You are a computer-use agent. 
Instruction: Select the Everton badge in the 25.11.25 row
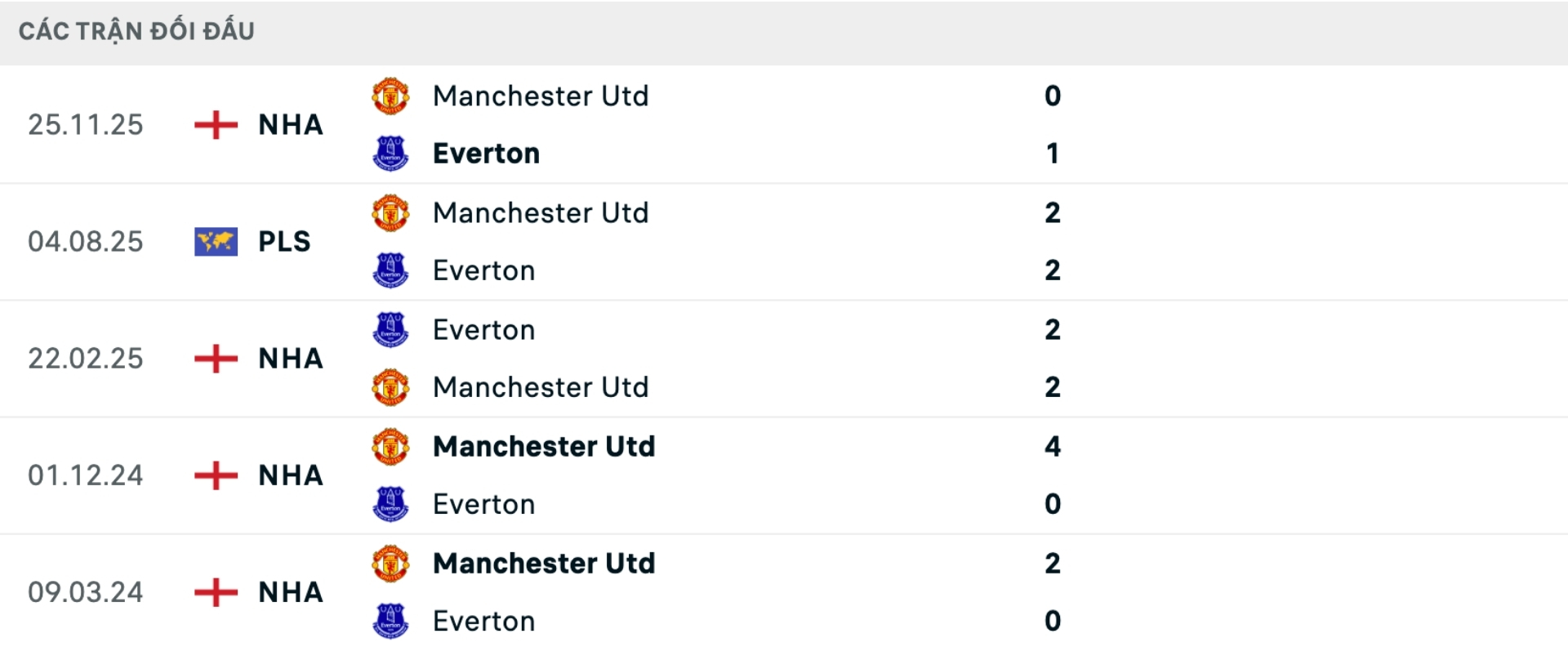[x=391, y=154]
